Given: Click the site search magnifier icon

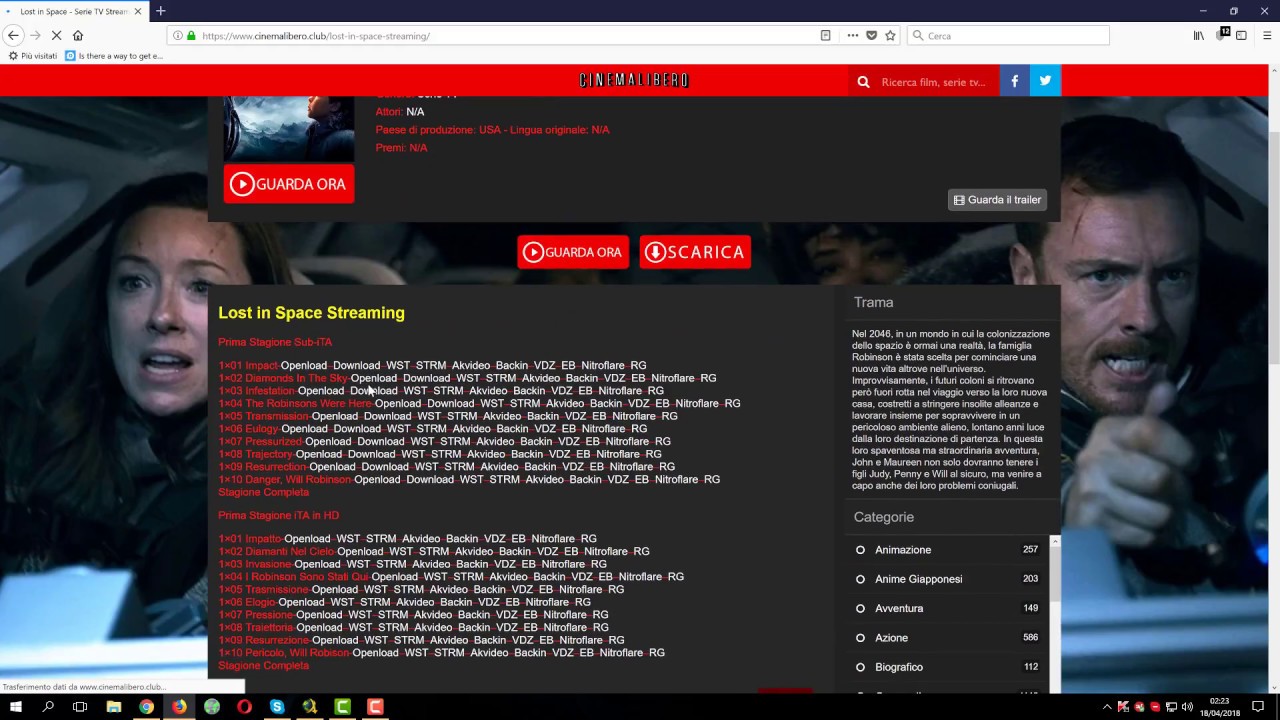Looking at the screenshot, I should point(863,81).
